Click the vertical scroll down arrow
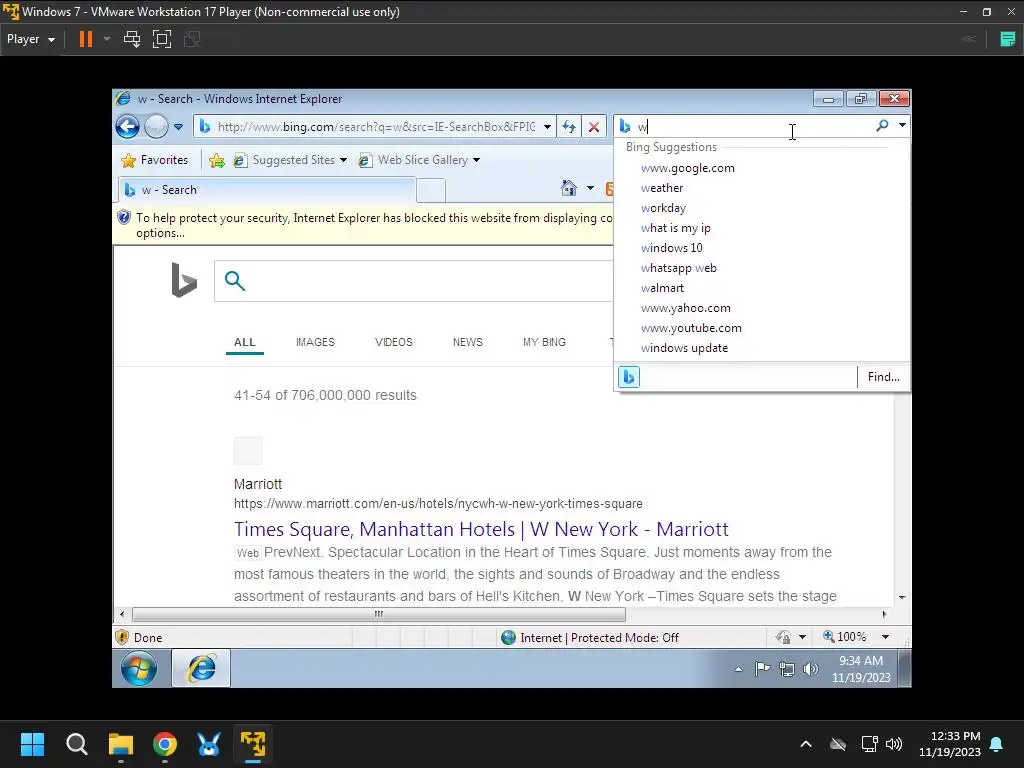The height and width of the screenshot is (768, 1024). tap(902, 598)
